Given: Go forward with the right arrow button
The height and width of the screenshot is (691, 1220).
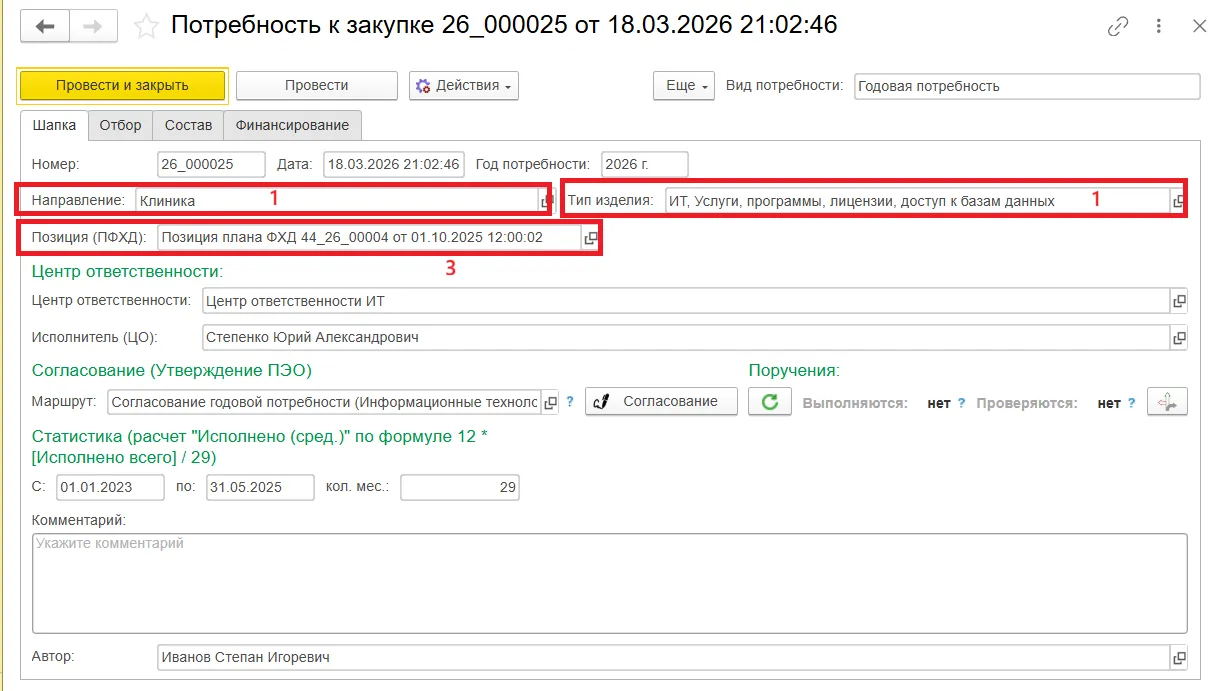Looking at the screenshot, I should [x=93, y=26].
